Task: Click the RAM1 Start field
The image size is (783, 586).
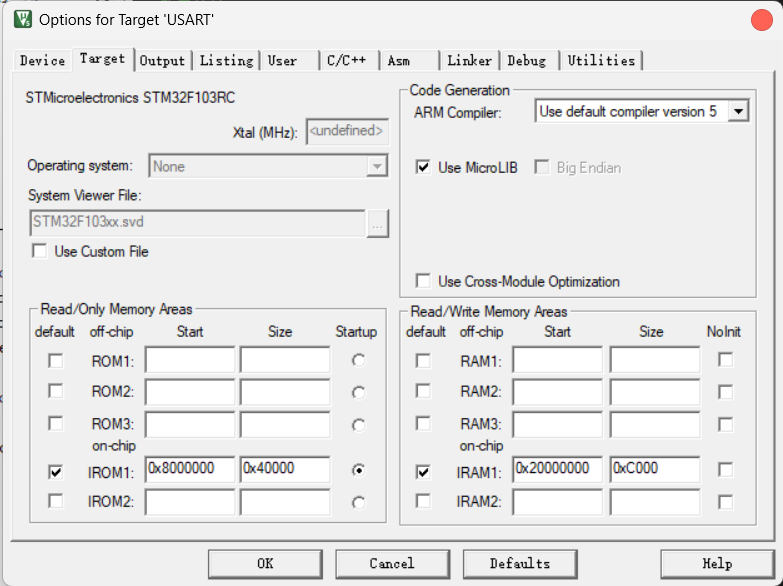Action: click(x=557, y=359)
